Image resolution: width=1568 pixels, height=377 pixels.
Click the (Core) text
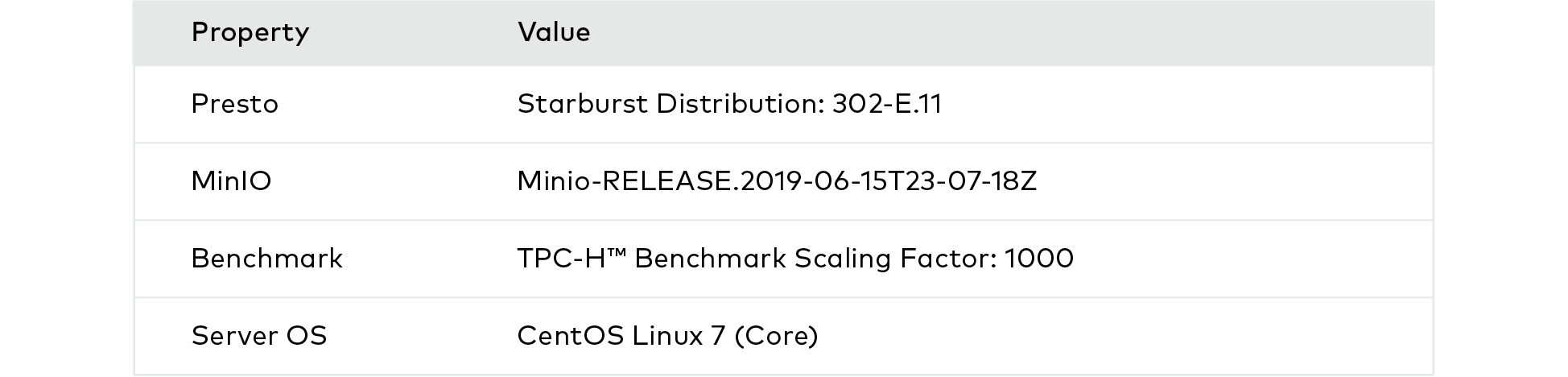(x=776, y=336)
